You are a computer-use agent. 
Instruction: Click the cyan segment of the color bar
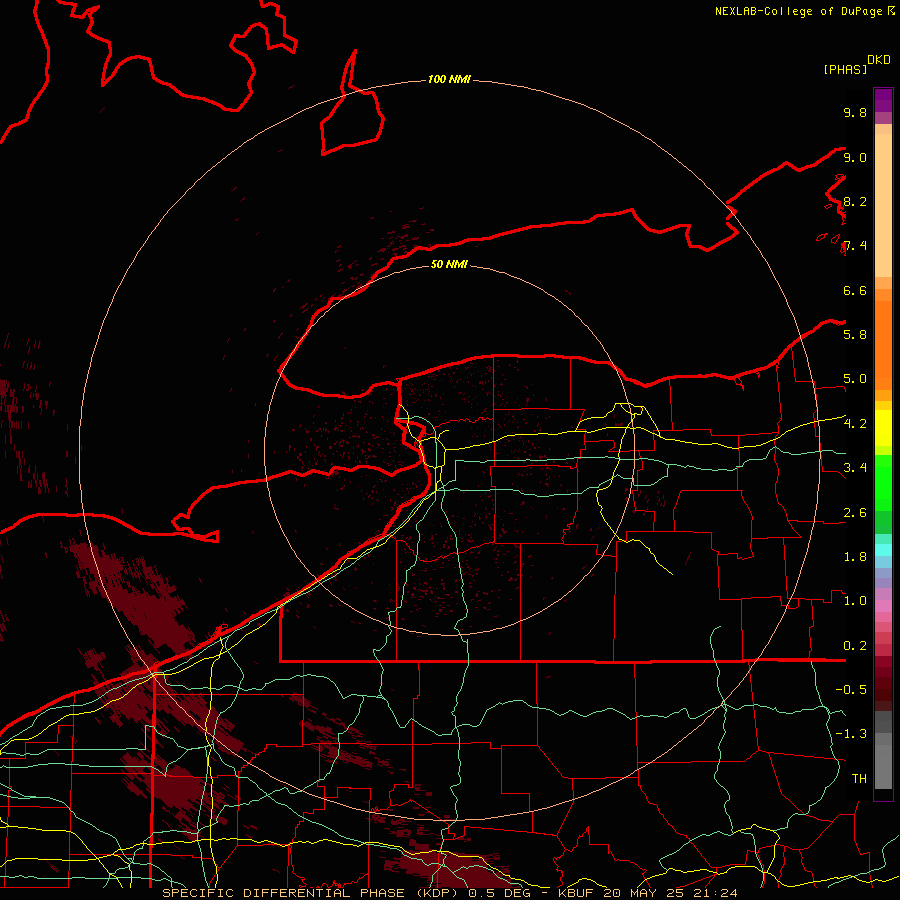click(x=883, y=550)
